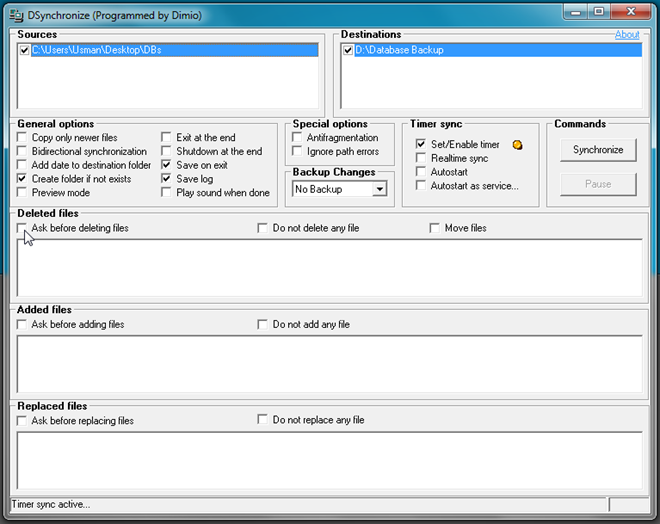Enable Play sound when done
The width and height of the screenshot is (660, 524).
click(166, 192)
